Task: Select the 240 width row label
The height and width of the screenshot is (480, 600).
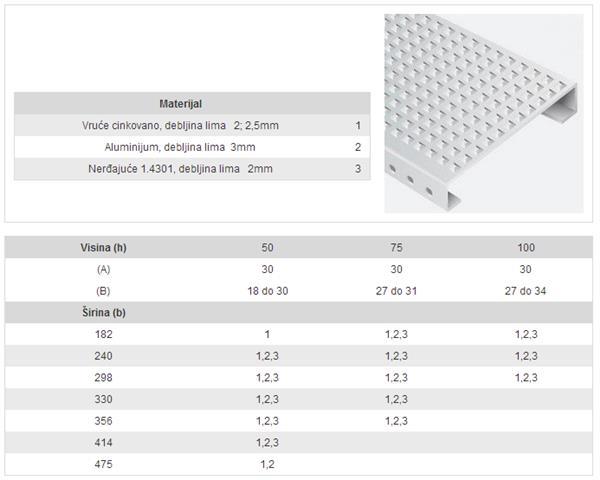Action: coord(103,356)
